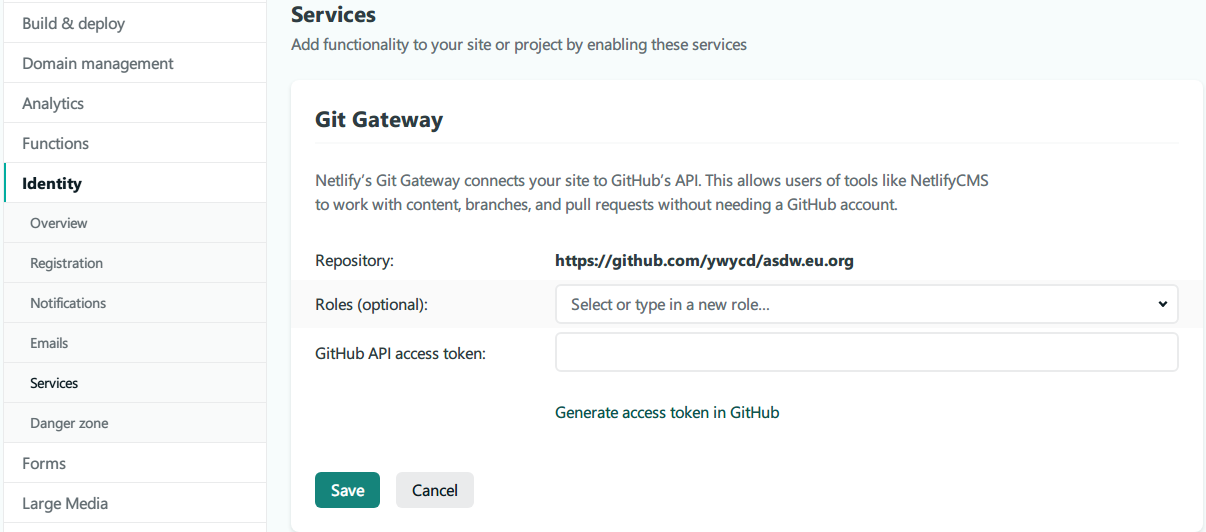The height and width of the screenshot is (532, 1206).
Task: Follow the Generate access token in GitHub link
Action: tap(667, 412)
